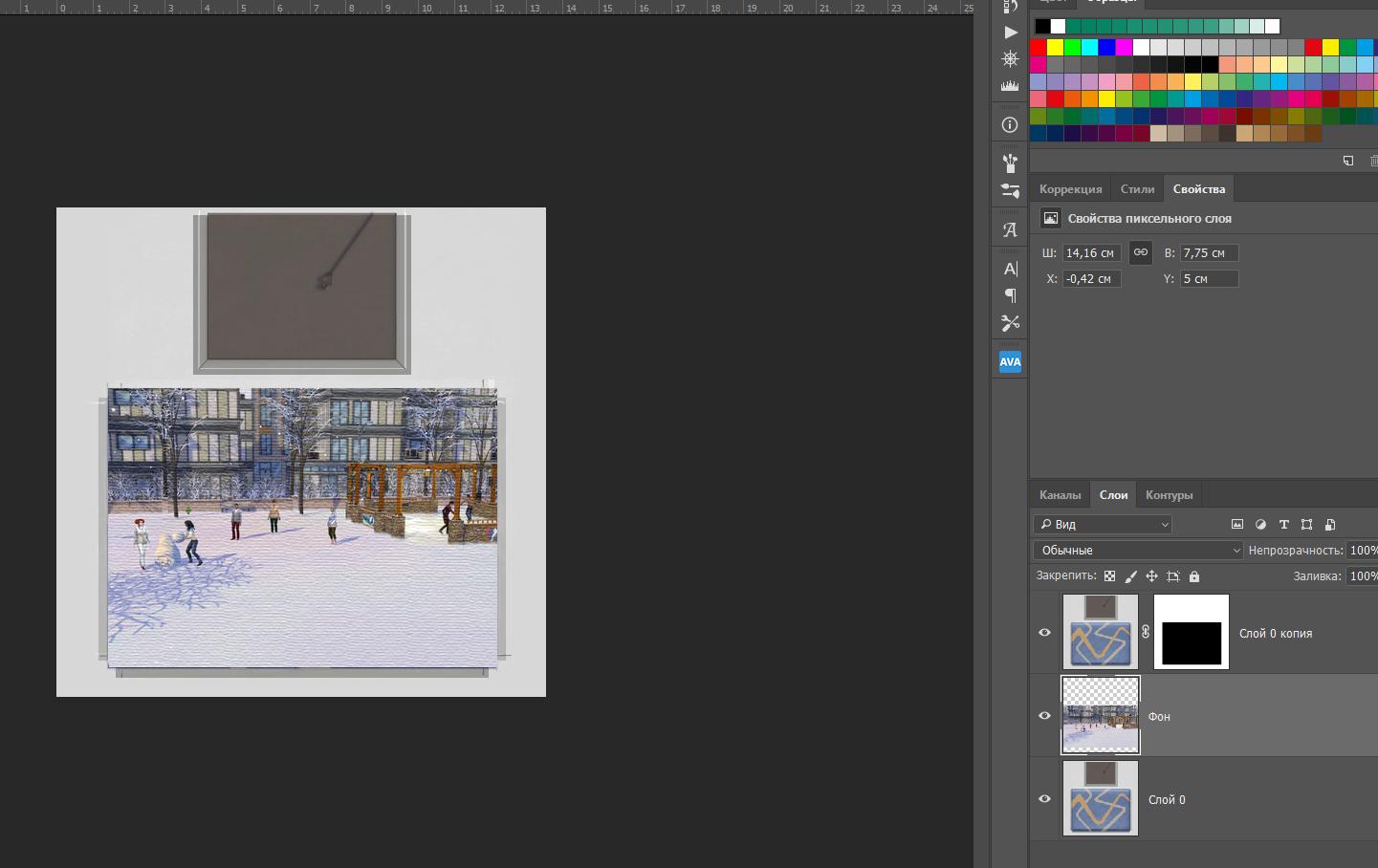Toggle the lock all padlock

(1193, 576)
